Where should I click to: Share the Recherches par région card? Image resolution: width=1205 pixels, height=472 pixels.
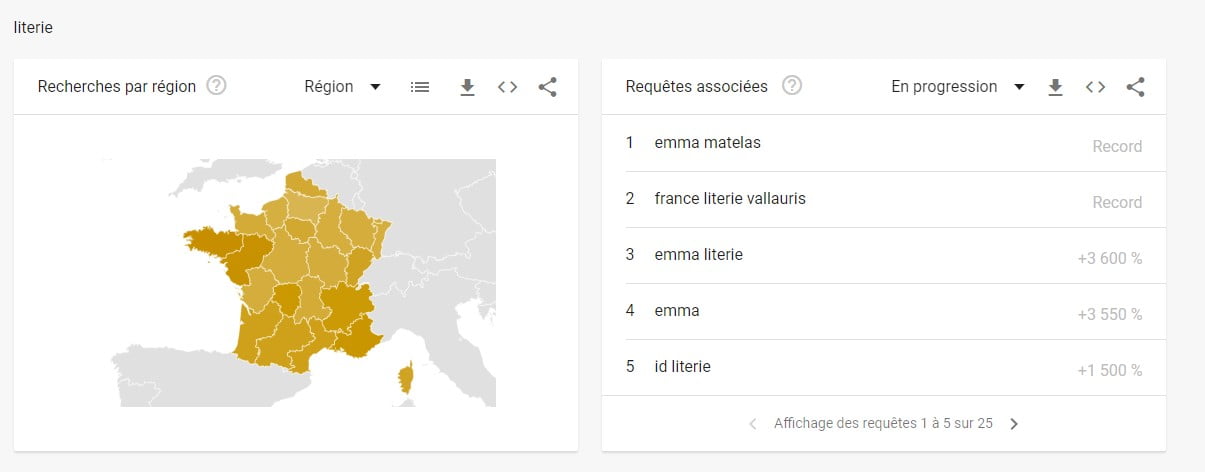pos(547,87)
